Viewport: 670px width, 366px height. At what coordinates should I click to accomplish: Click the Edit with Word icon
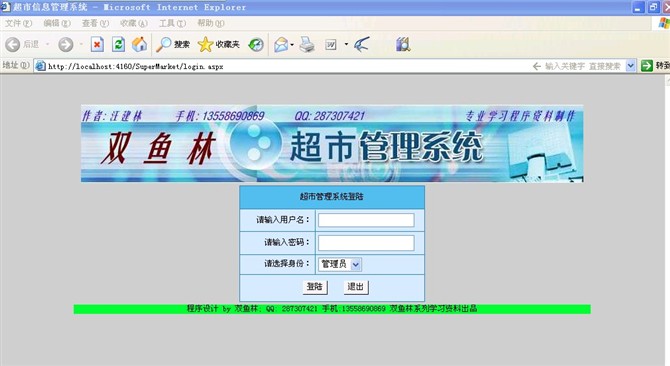click(x=331, y=44)
